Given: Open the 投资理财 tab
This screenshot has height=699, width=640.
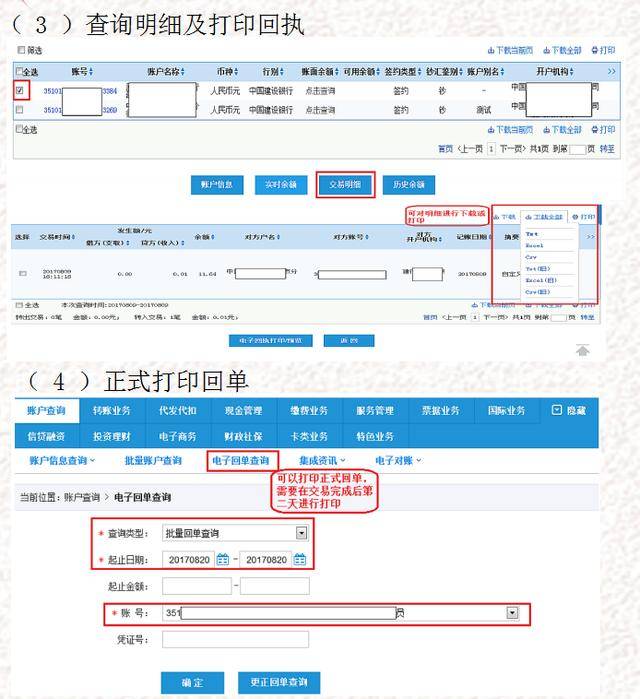Looking at the screenshot, I should 112,436.
